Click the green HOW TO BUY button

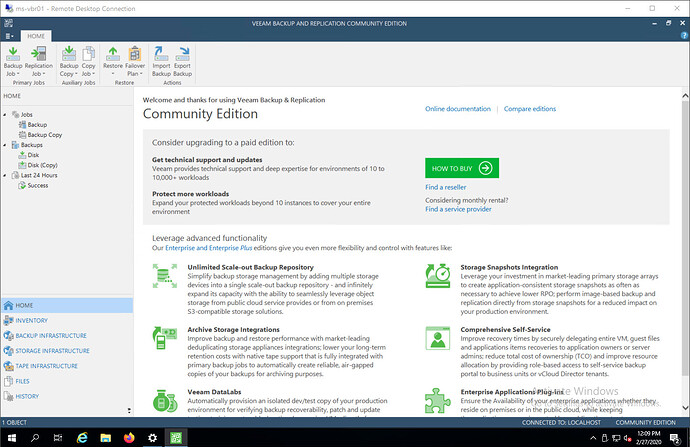click(x=461, y=168)
